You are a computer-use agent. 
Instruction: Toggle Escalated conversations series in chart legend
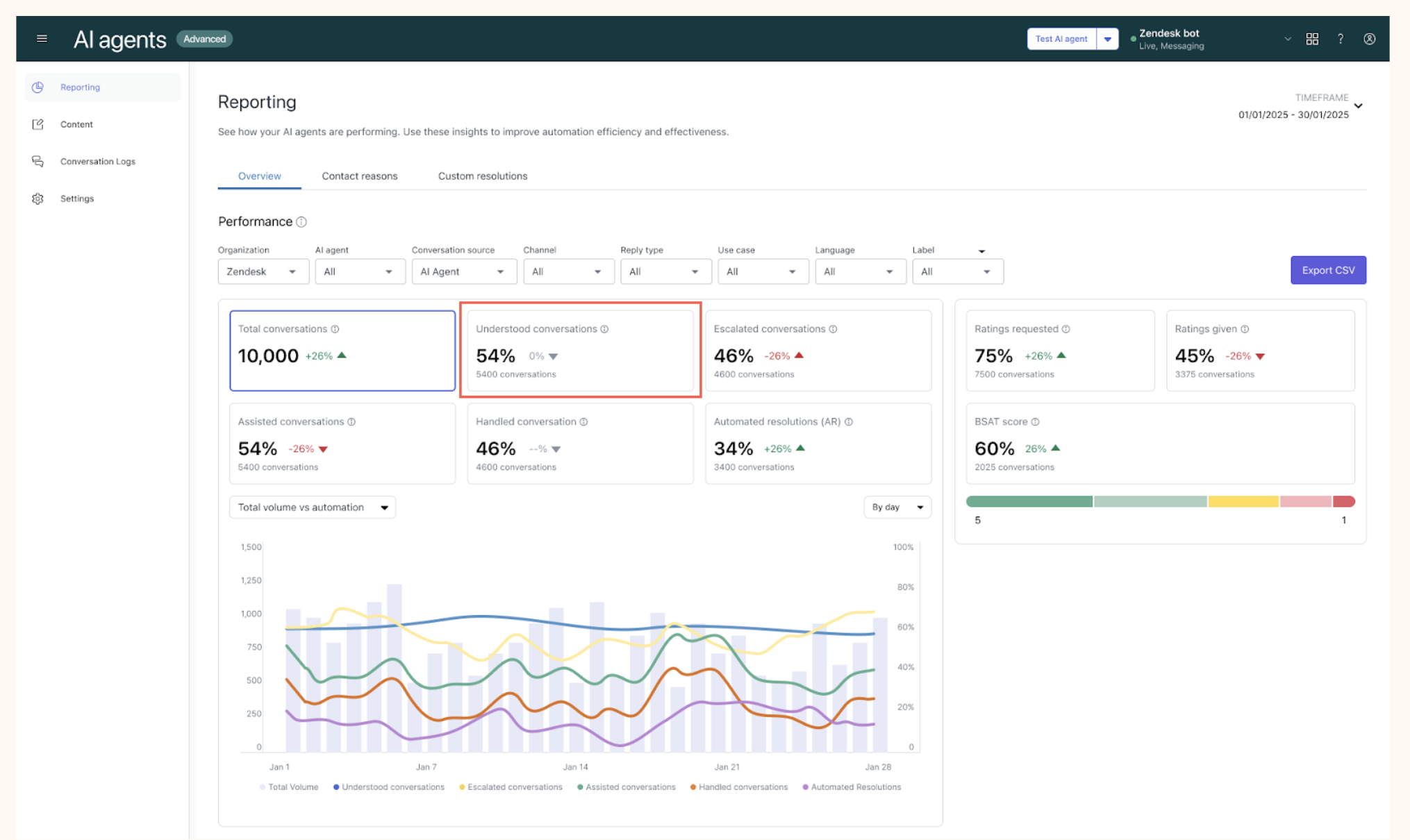(511, 787)
